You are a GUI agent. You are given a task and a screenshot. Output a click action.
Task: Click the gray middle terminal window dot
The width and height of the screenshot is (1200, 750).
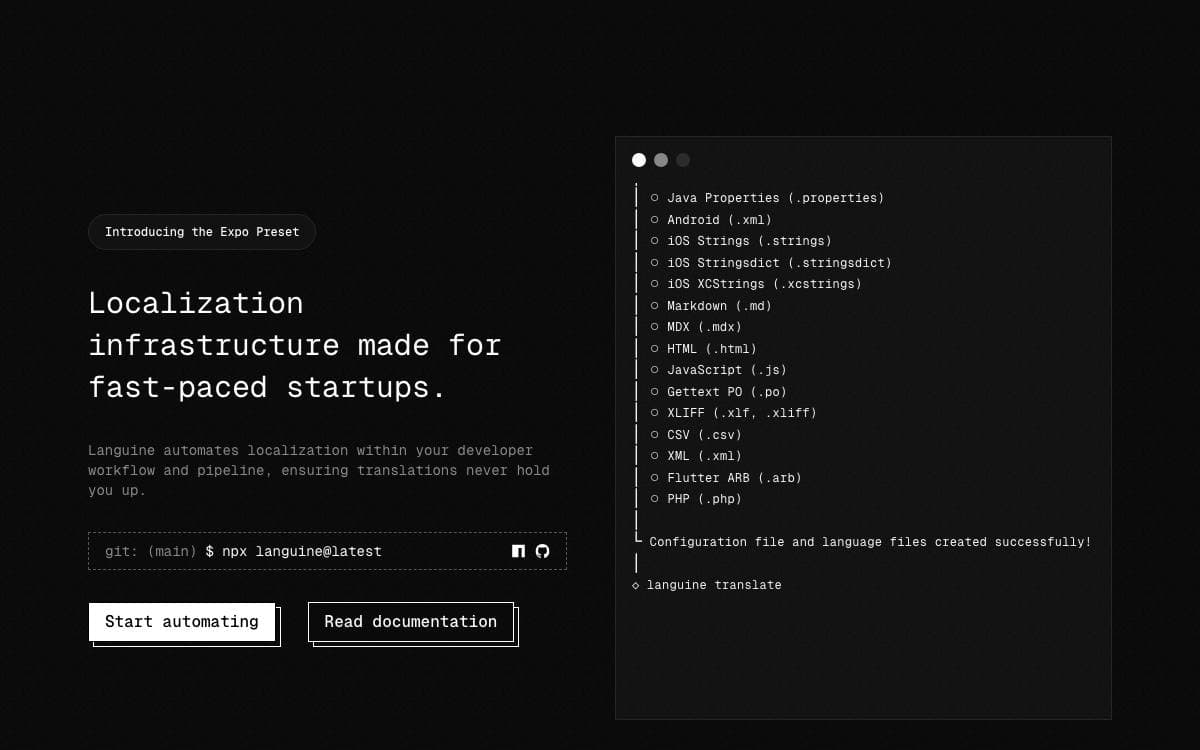click(x=661, y=160)
